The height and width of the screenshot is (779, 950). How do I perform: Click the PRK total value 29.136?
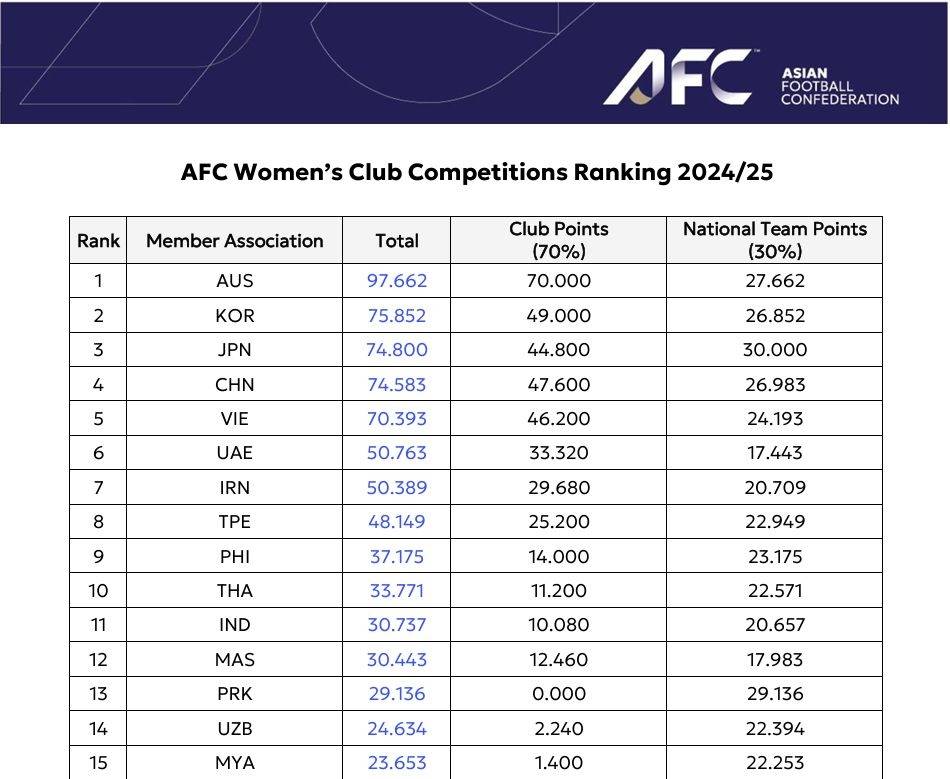(397, 694)
